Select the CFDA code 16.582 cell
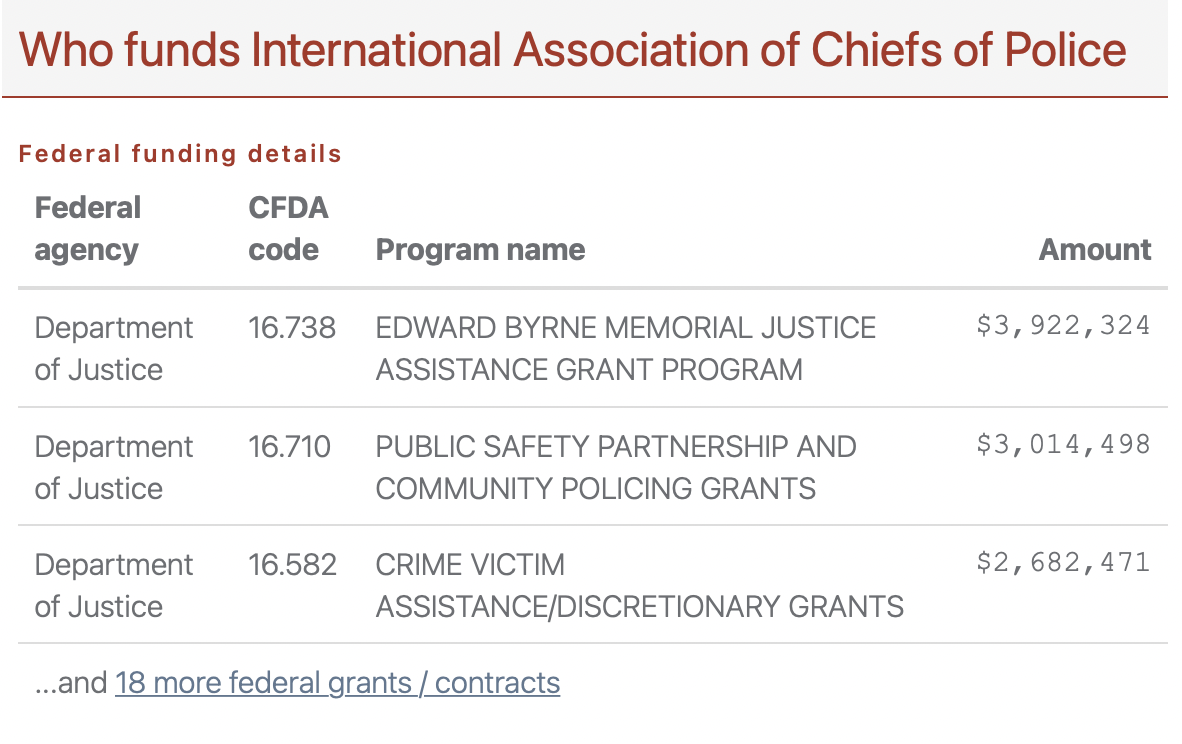 (x=292, y=565)
